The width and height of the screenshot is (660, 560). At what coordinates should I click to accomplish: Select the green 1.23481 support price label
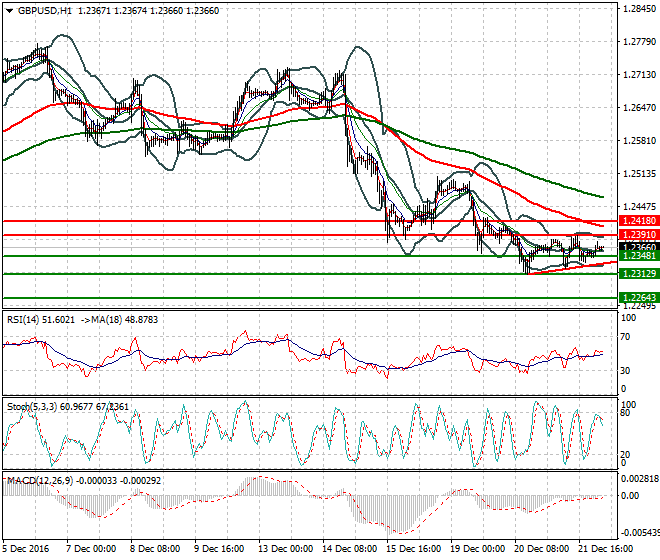639,256
